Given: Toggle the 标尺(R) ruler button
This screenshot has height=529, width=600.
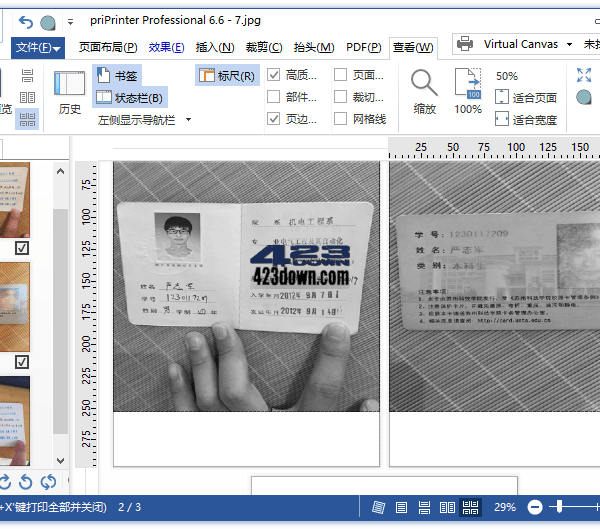Looking at the screenshot, I should [x=227, y=75].
